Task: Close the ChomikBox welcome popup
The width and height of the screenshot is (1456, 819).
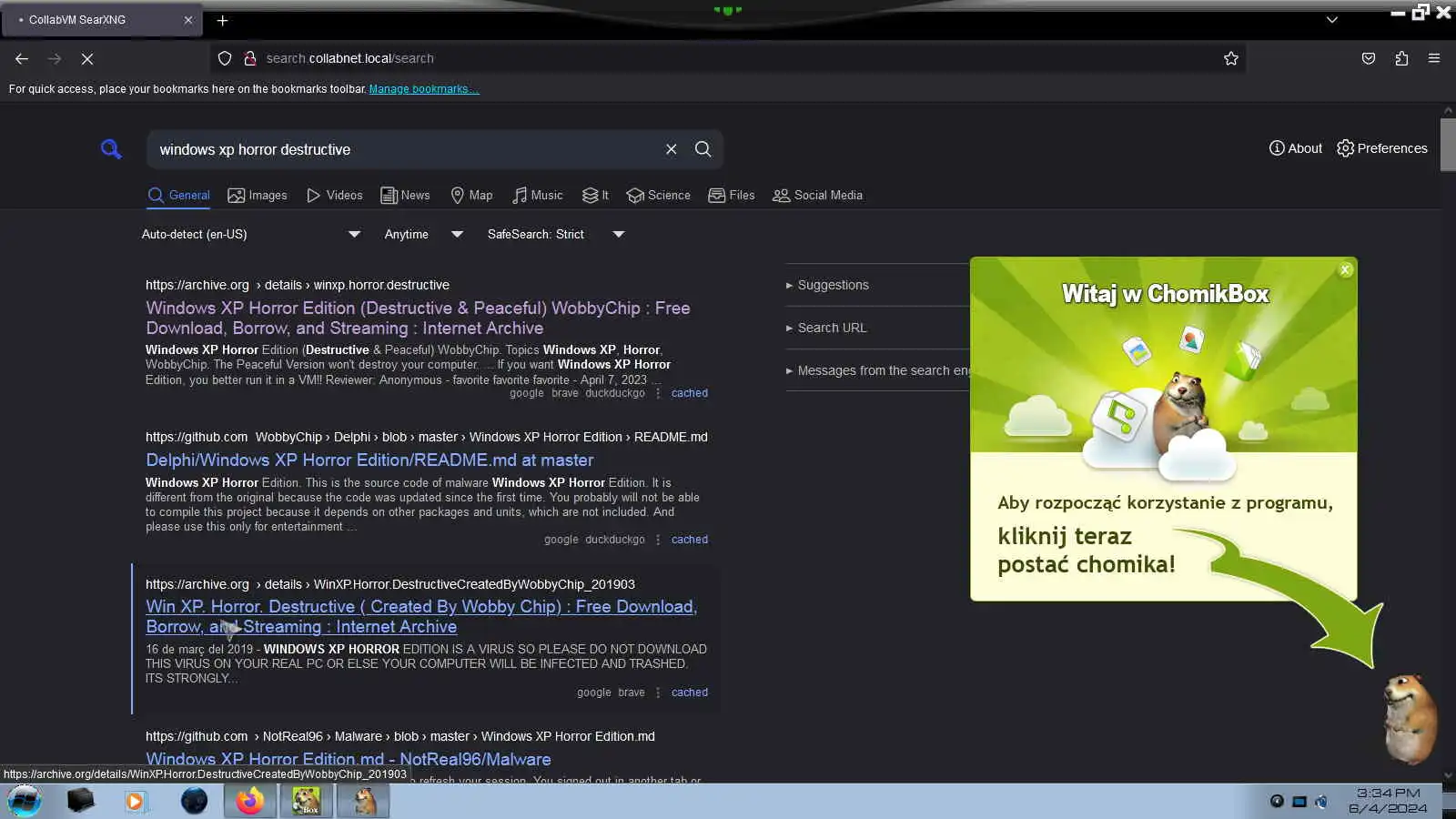Action: [1345, 270]
